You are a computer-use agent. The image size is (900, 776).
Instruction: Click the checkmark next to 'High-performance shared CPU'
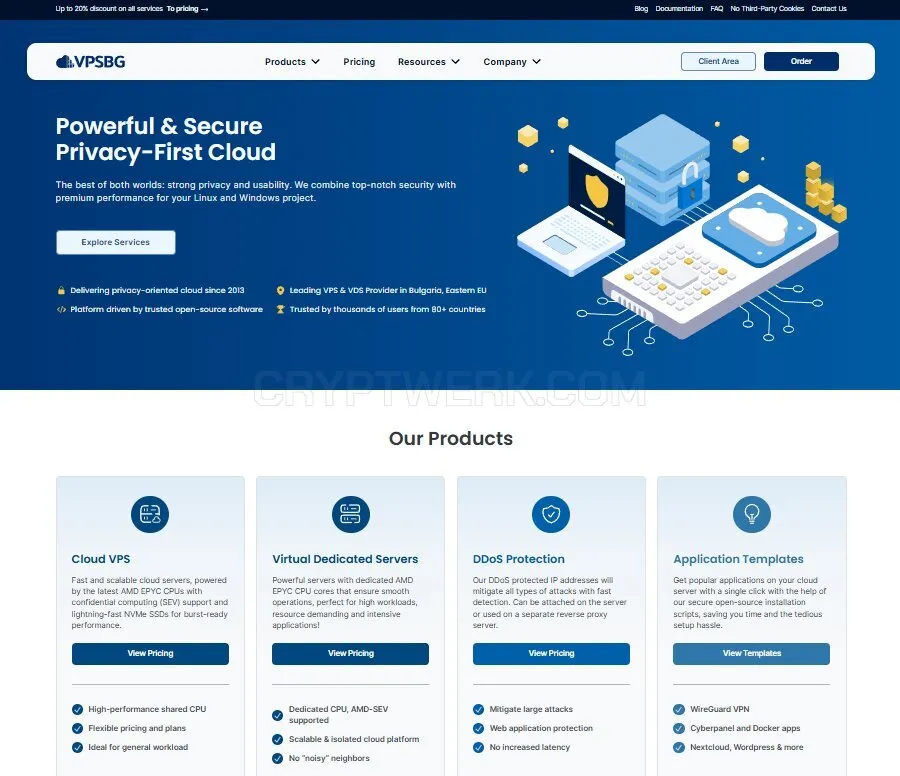click(x=77, y=709)
